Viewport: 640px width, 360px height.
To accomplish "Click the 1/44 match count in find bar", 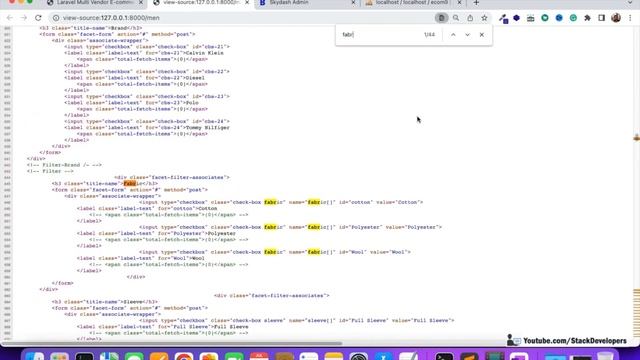I will (x=429, y=35).
